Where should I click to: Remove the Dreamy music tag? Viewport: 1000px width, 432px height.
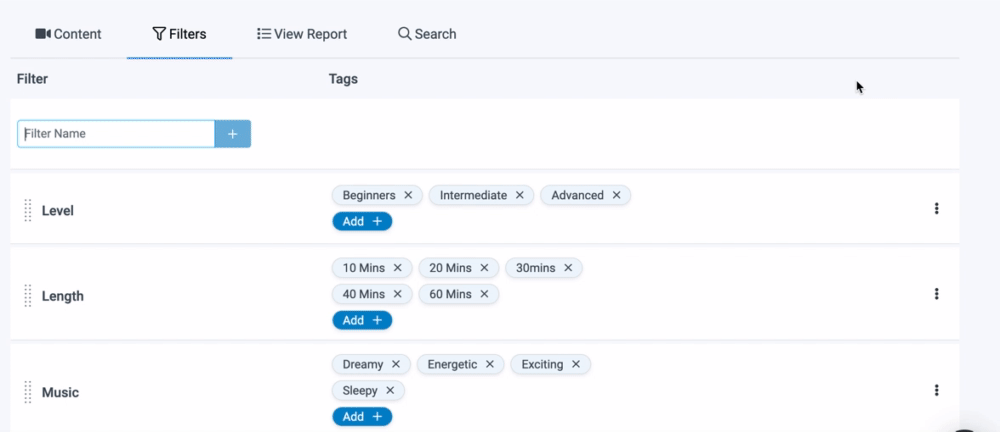[x=395, y=365]
